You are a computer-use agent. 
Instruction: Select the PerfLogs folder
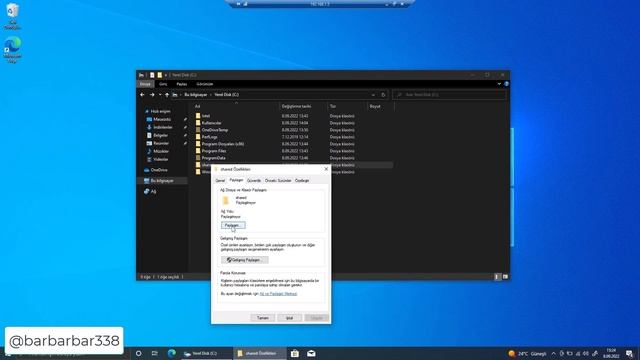[x=209, y=137]
